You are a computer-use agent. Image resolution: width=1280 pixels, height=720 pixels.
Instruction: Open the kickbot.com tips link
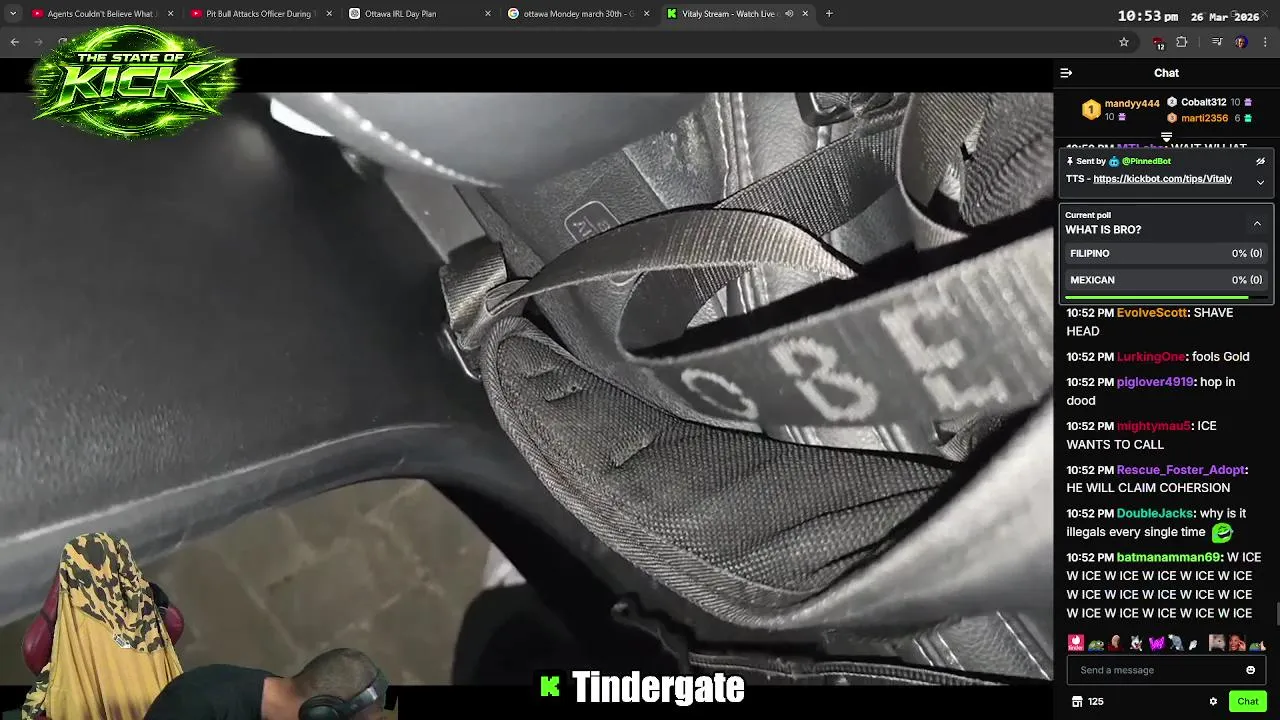(x=1162, y=179)
